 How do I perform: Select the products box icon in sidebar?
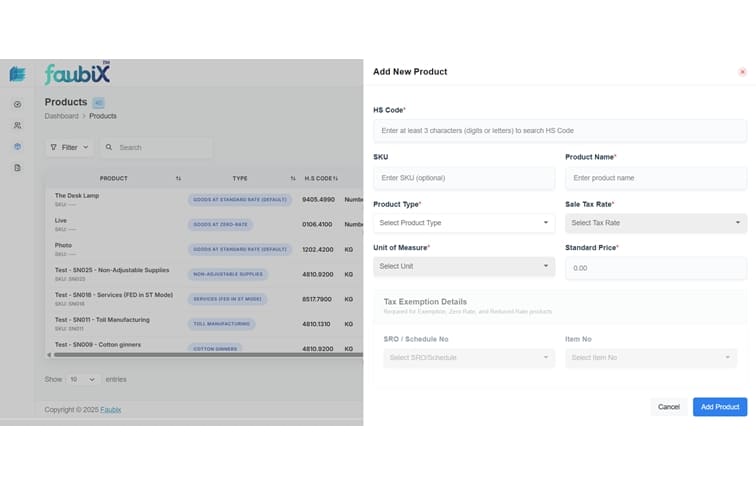click(x=17, y=146)
